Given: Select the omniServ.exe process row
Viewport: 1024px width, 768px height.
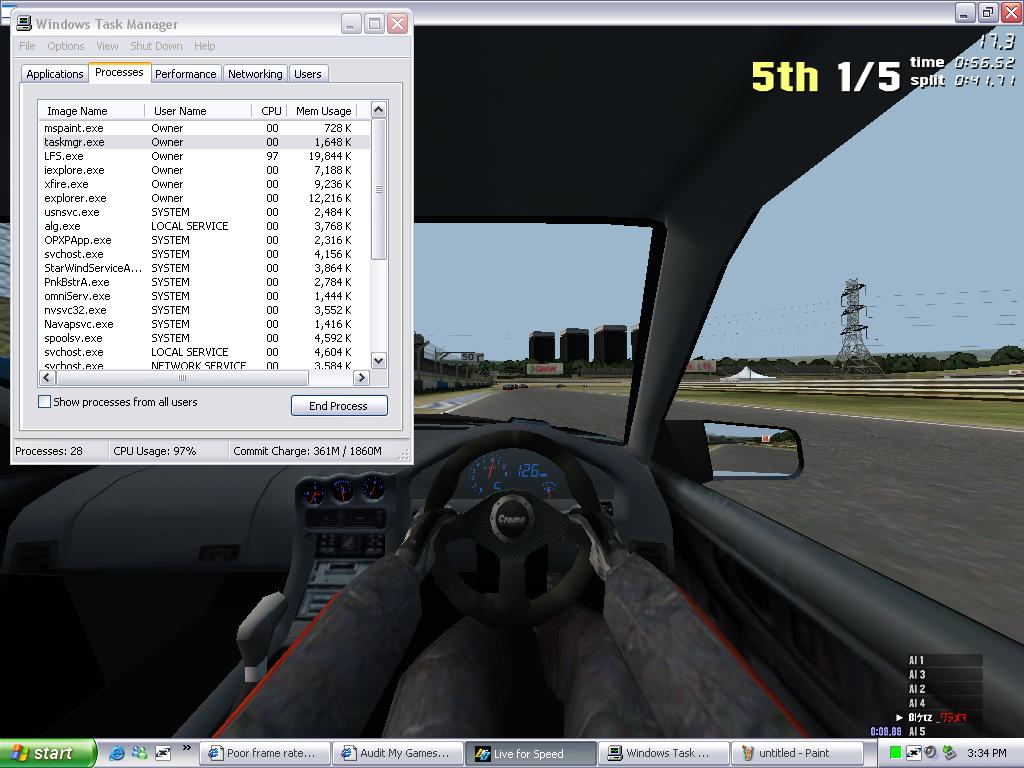Looking at the screenshot, I should click(x=204, y=296).
